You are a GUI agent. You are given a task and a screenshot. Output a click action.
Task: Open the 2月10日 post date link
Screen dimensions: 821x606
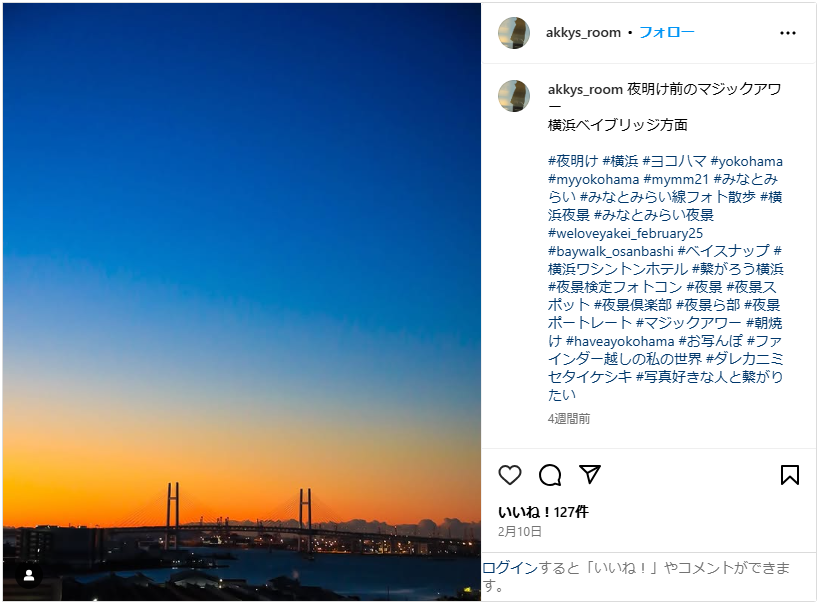tap(520, 531)
